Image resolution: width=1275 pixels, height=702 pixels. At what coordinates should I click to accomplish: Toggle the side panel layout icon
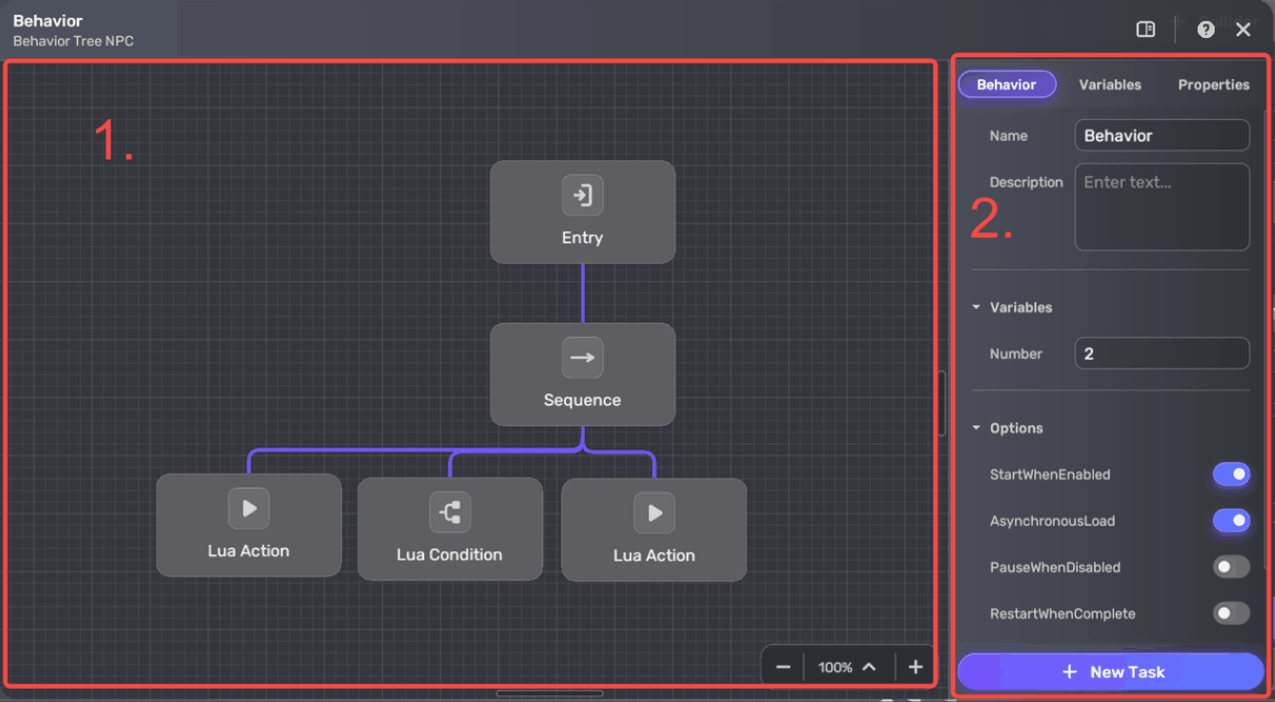click(x=1146, y=29)
